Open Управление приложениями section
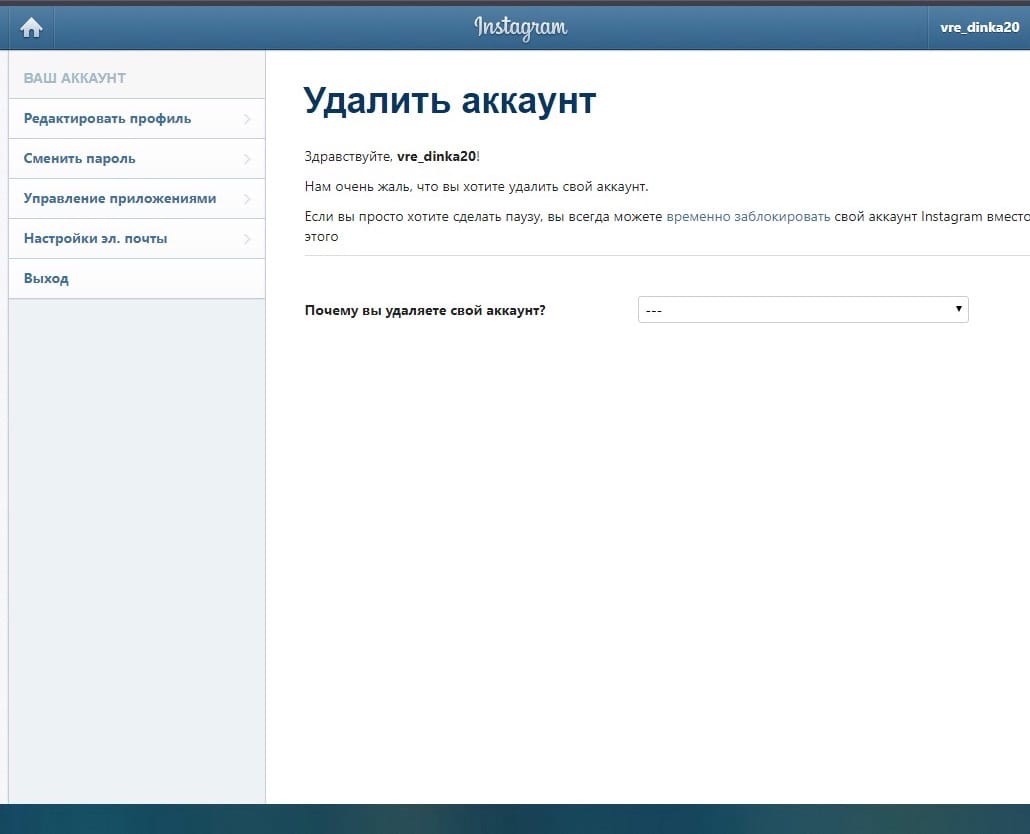1030x834 pixels. [x=137, y=198]
